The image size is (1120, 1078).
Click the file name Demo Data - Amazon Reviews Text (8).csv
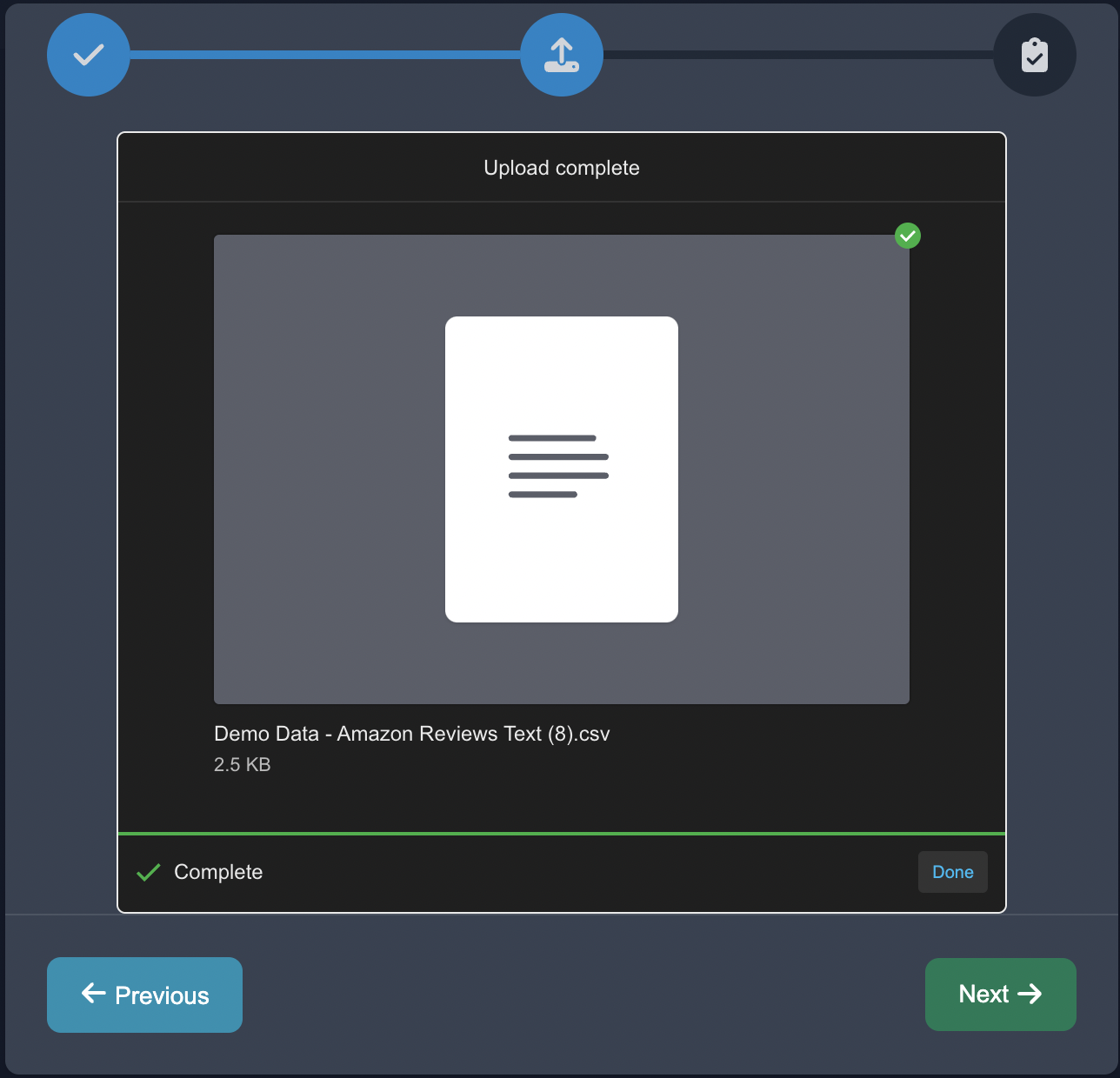point(412,734)
